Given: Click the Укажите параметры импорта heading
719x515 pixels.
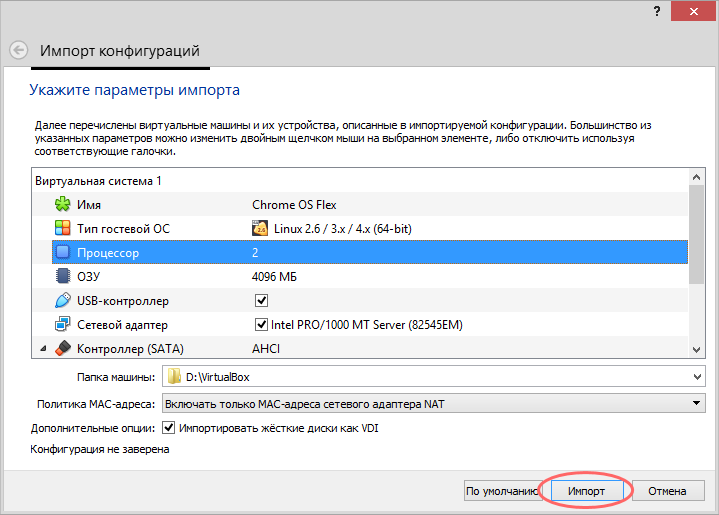Looking at the screenshot, I should [x=134, y=90].
